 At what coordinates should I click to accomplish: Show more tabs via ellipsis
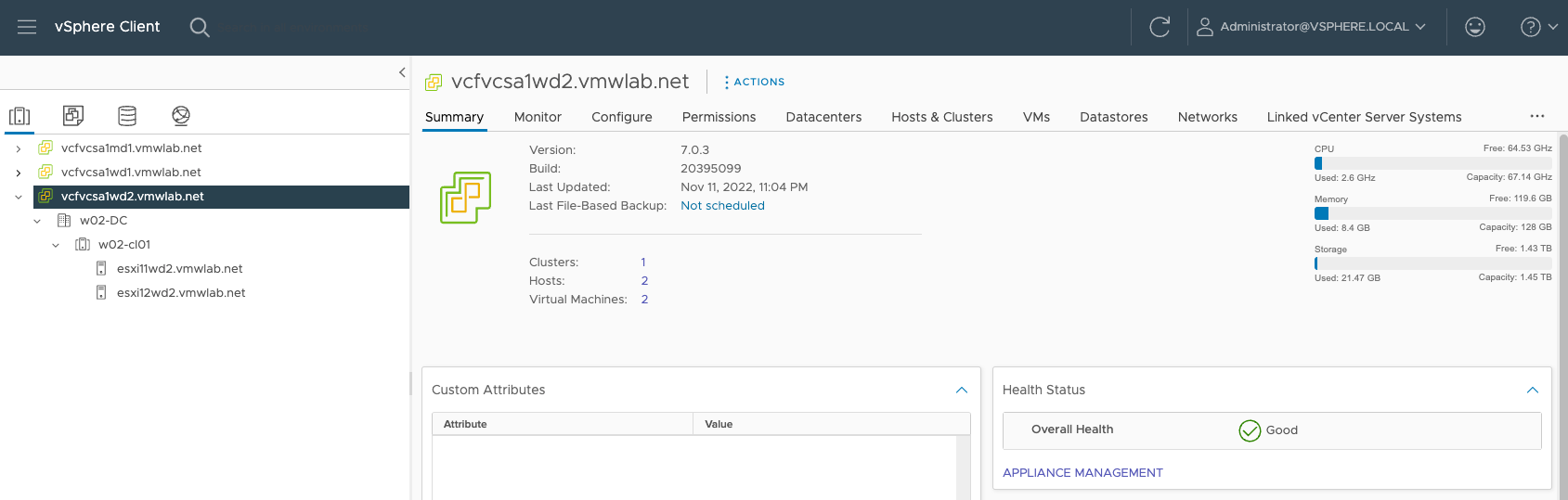tap(1537, 116)
